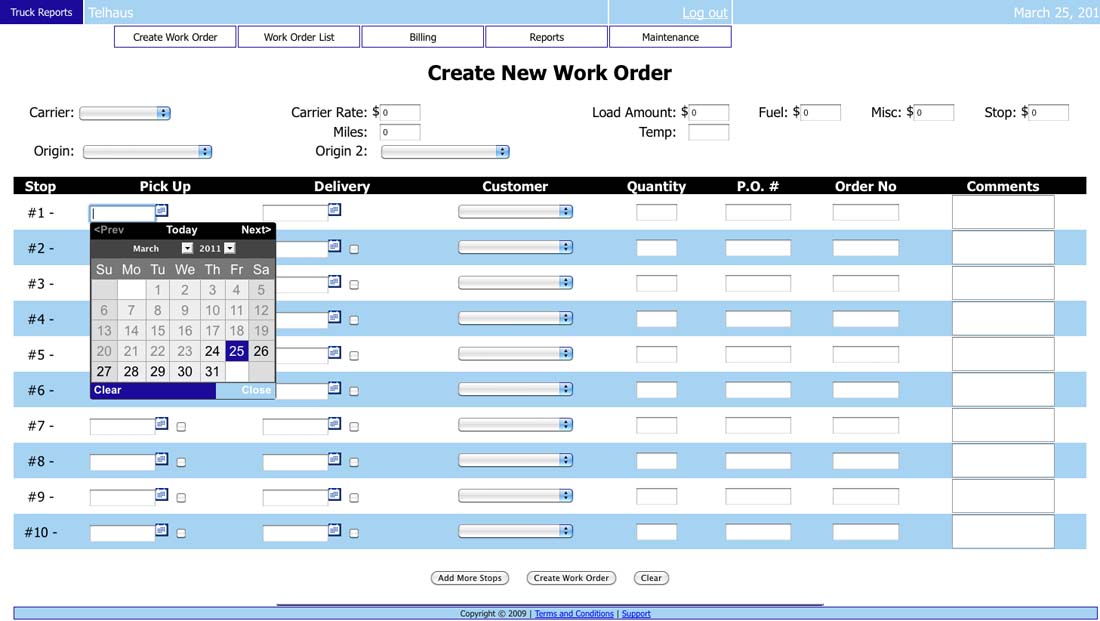
Task: Tick the stop #2 Delivery checkbox
Action: 354,249
